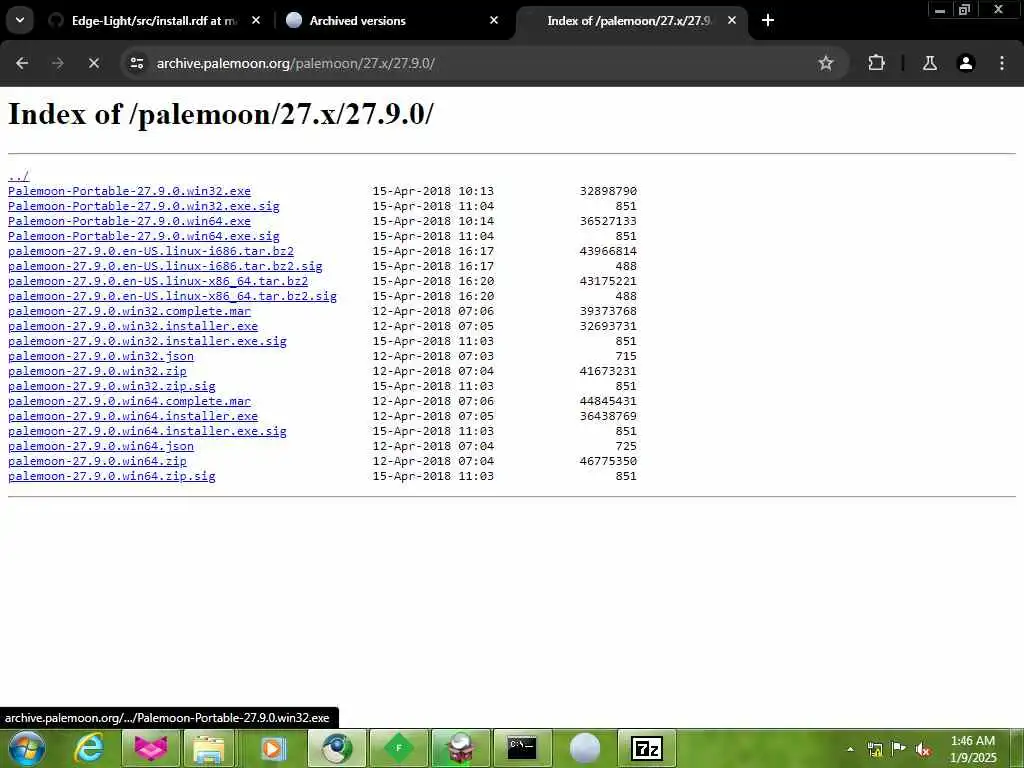Image resolution: width=1024 pixels, height=768 pixels.
Task: Go back to the previous page
Action: (22, 63)
